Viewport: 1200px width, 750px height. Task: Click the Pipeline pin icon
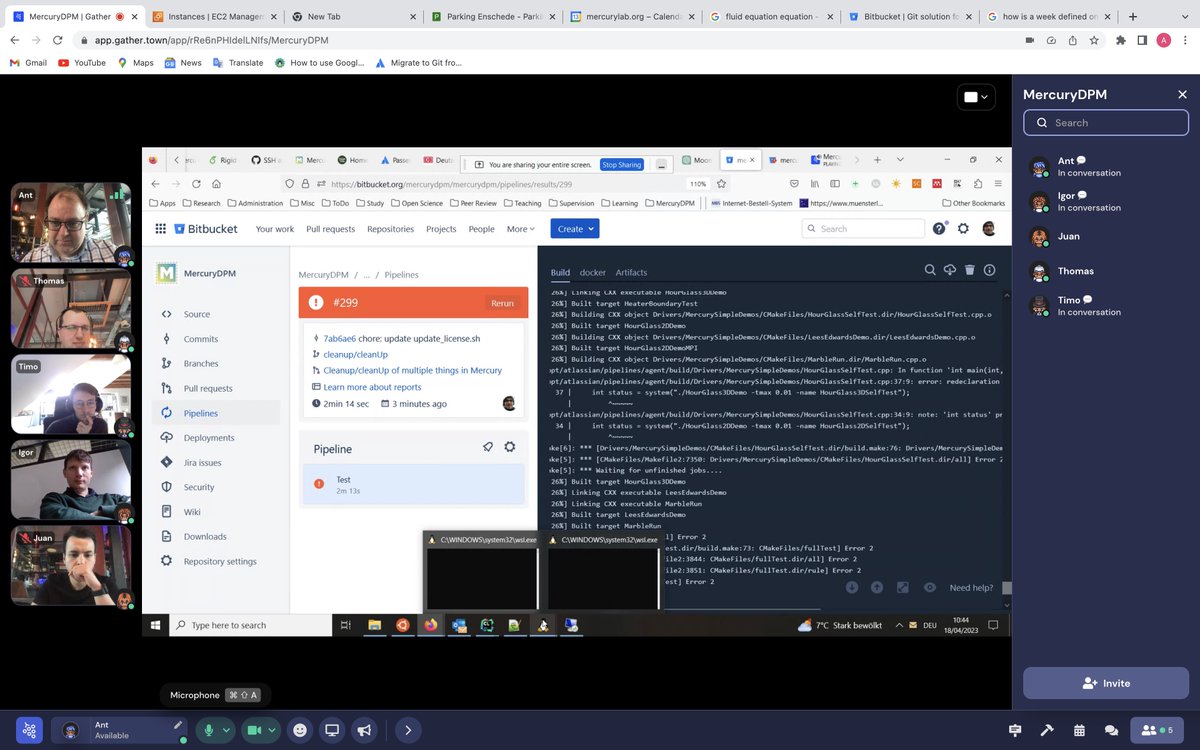488,447
